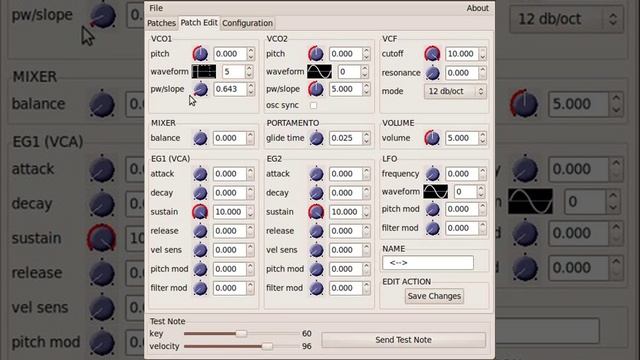
Task: Click the VCO1 waveform number stepper arrows
Action: [x=249, y=72]
